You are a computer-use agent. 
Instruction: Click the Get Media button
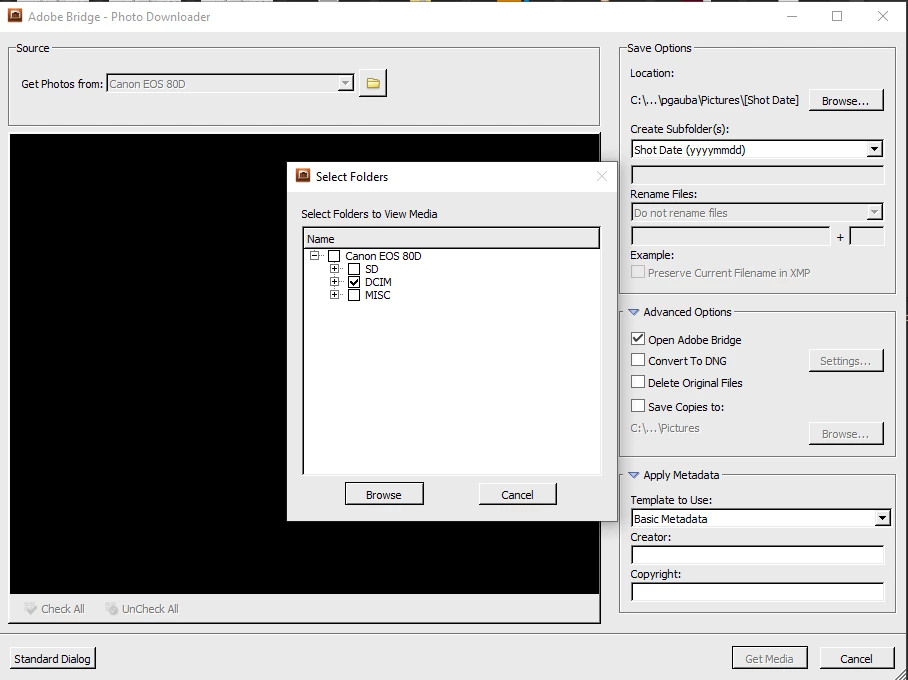(x=769, y=658)
